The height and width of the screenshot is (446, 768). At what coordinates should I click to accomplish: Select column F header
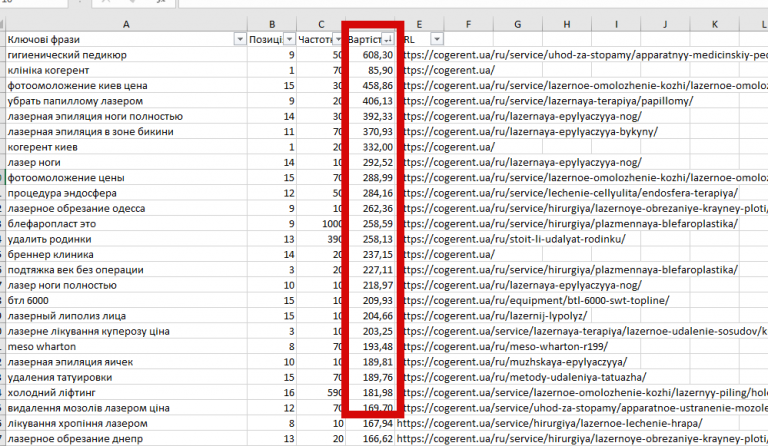(468, 24)
